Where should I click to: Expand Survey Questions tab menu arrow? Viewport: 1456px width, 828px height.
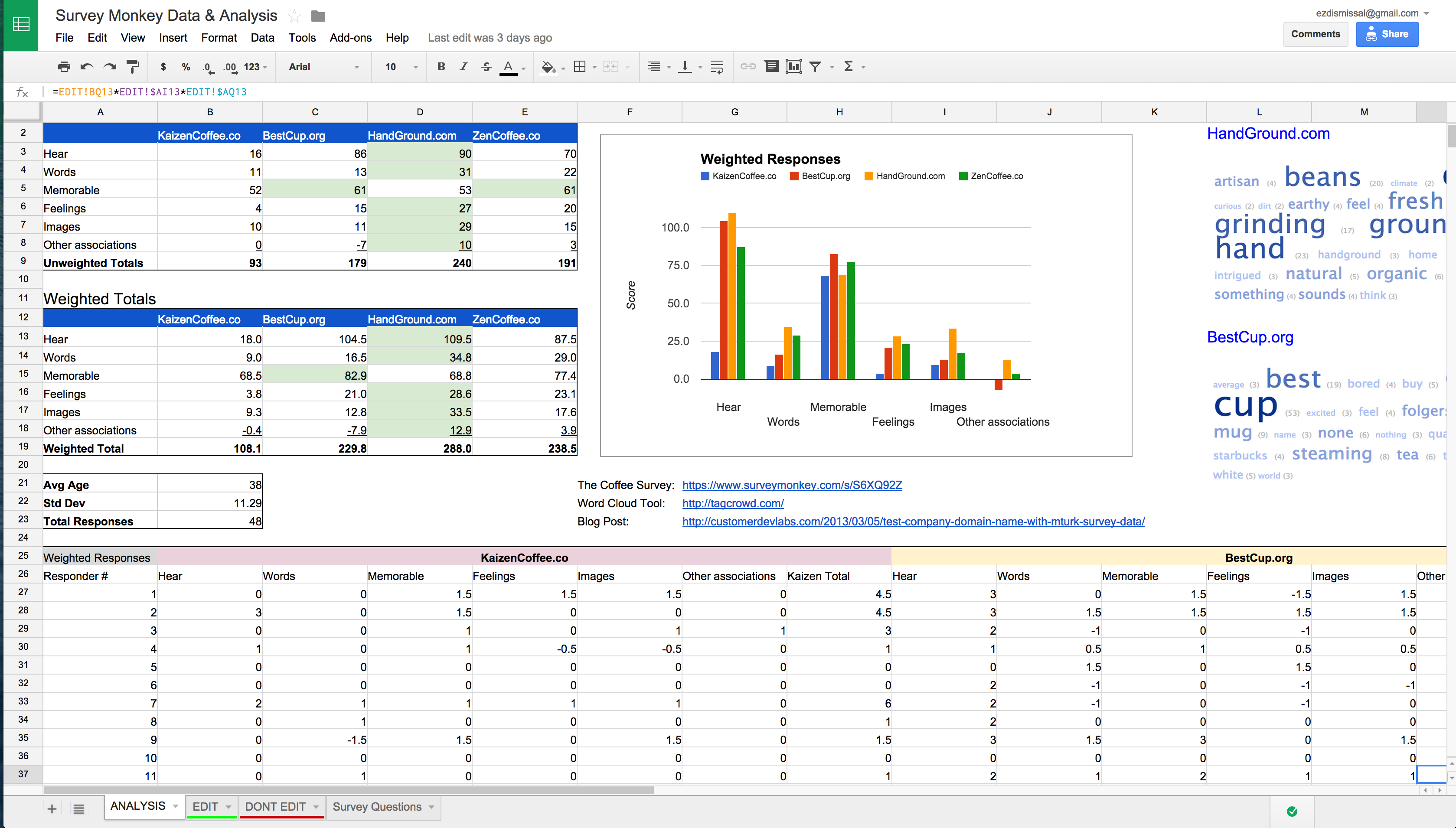pyautogui.click(x=431, y=807)
